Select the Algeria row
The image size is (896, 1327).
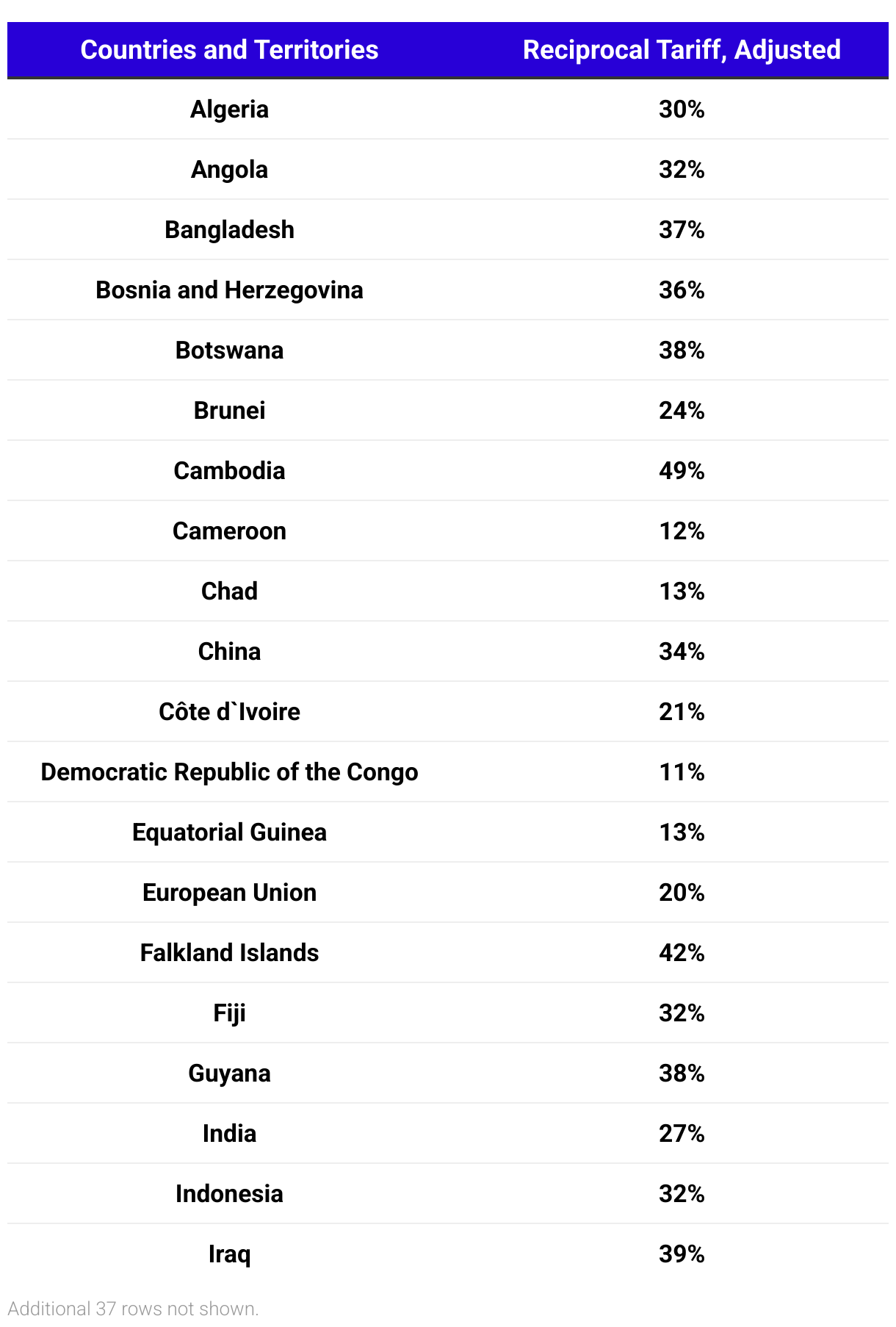point(448,109)
